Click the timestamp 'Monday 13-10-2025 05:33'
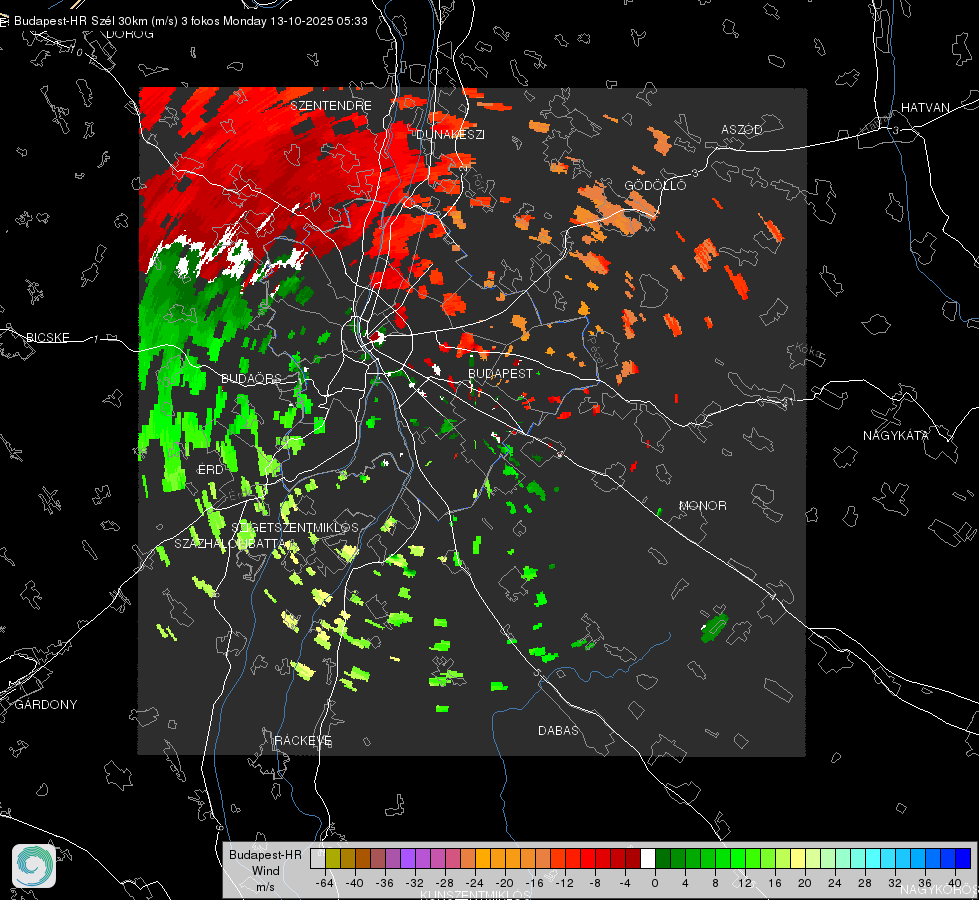979x900 pixels. coord(295,21)
